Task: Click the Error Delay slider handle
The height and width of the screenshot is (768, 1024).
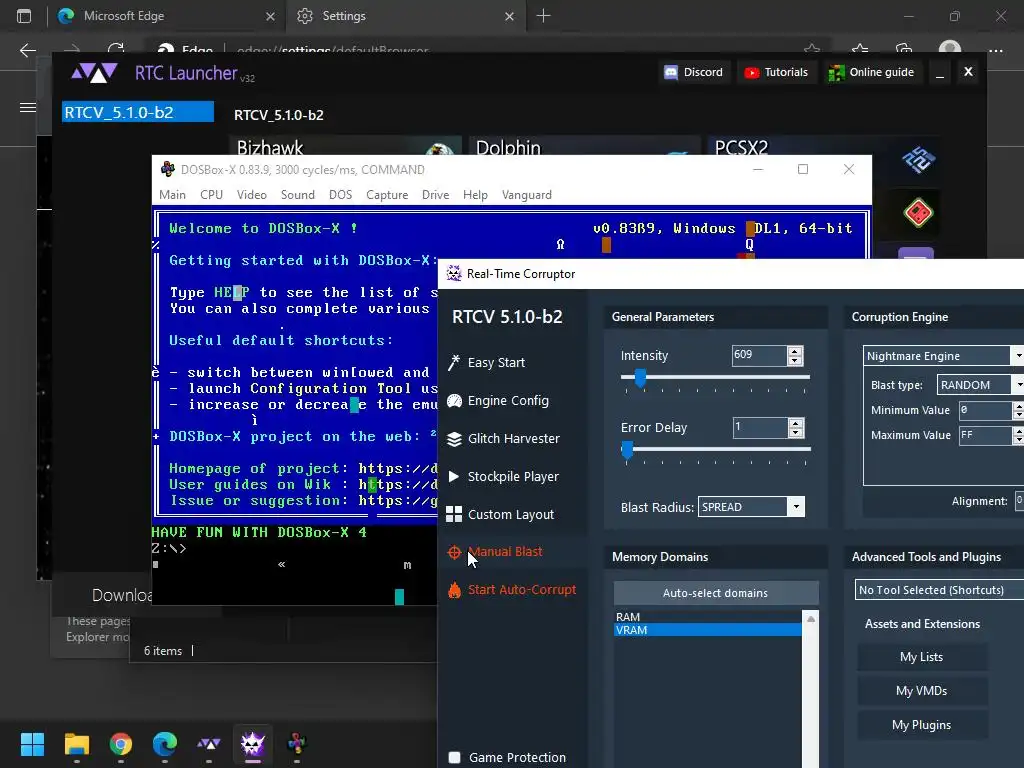Action: click(x=628, y=449)
